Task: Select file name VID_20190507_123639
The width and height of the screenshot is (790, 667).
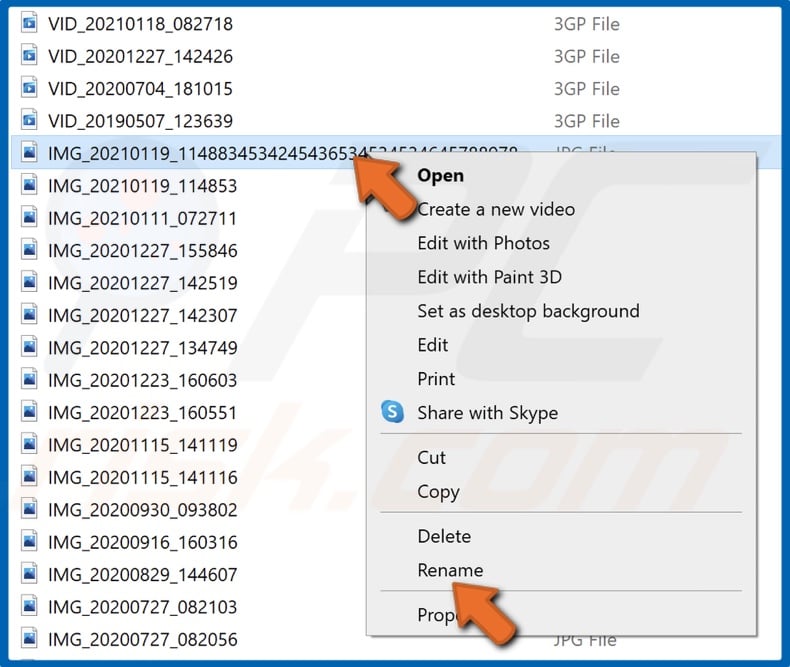Action: (x=141, y=121)
